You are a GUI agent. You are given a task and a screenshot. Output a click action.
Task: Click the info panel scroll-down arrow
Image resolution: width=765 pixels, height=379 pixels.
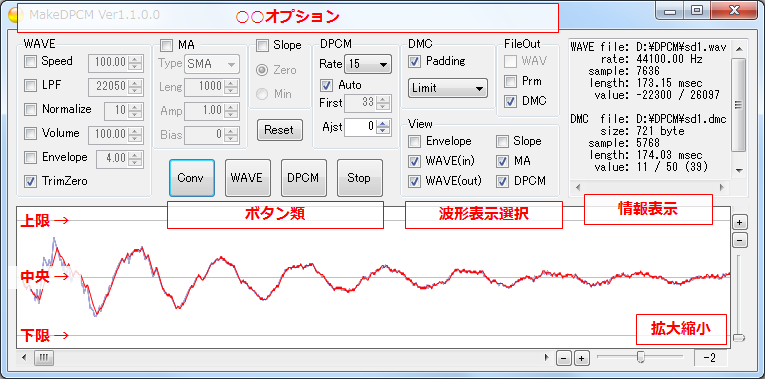click(x=740, y=170)
